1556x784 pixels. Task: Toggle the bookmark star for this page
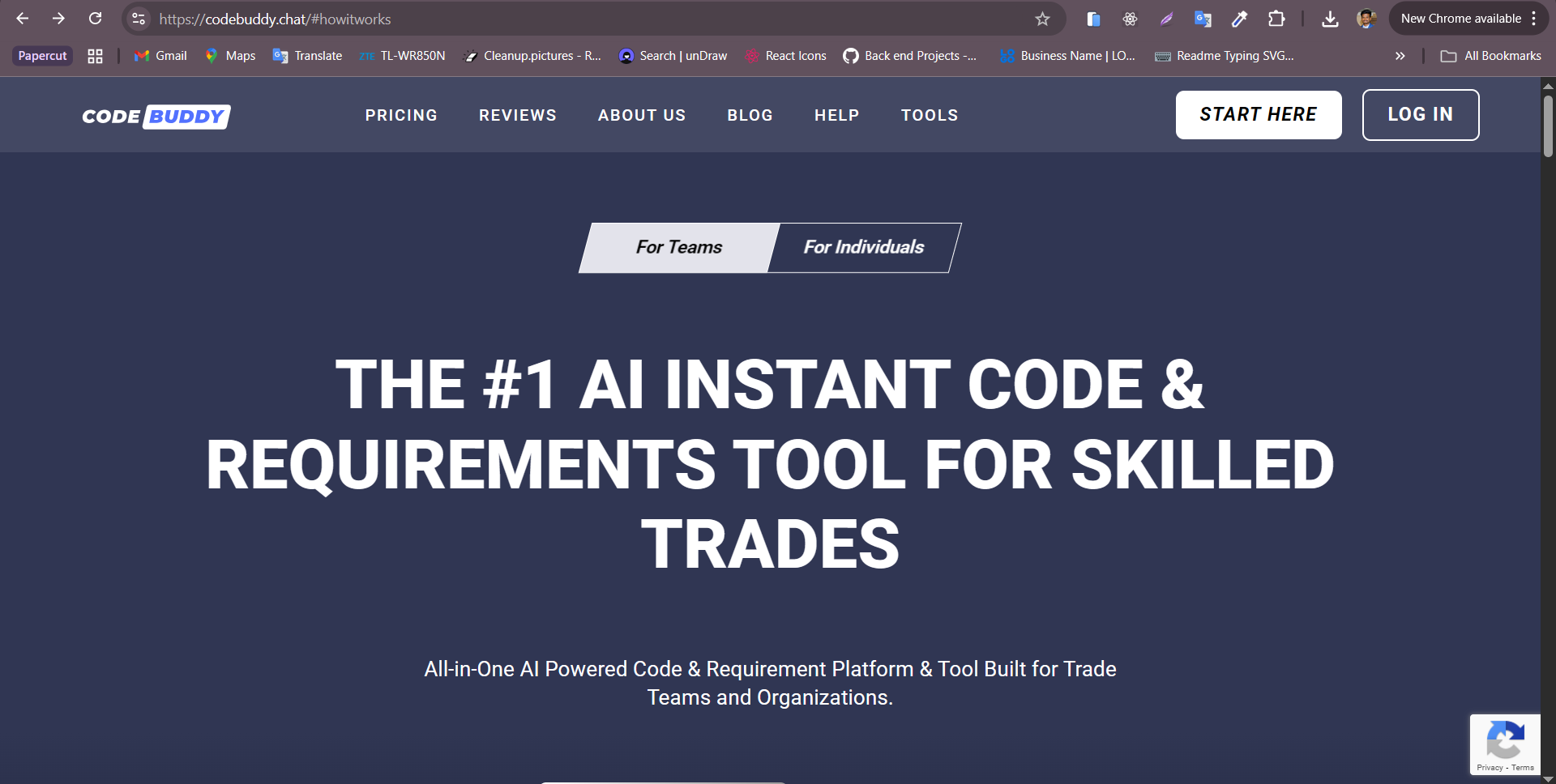pos(1044,19)
